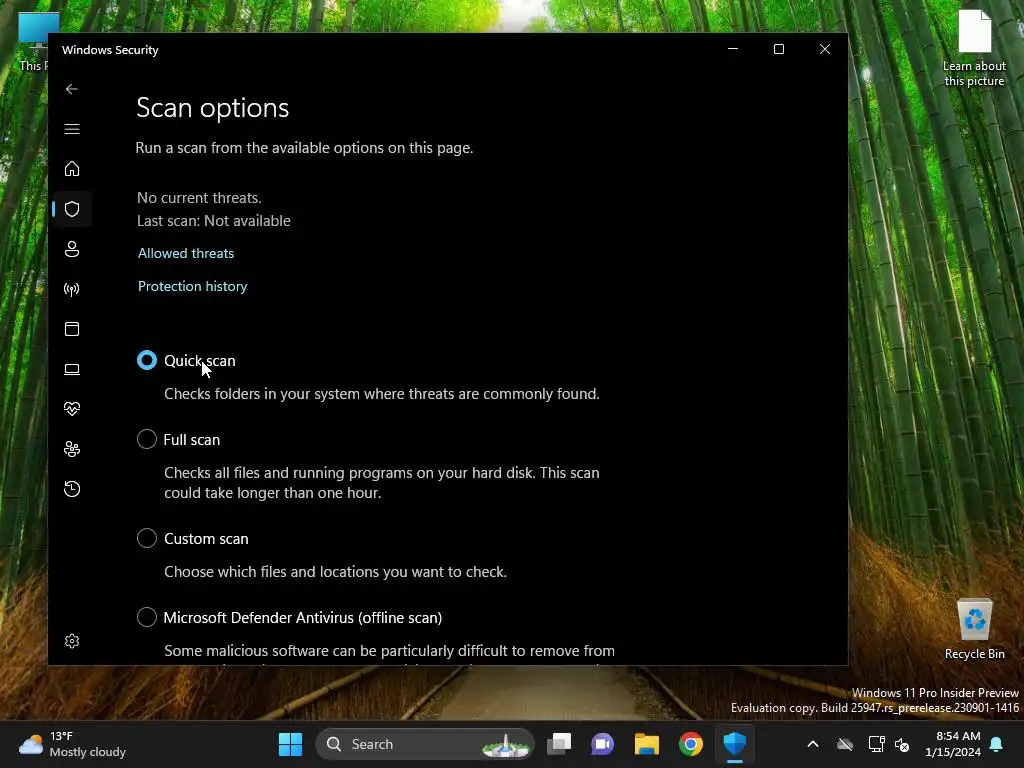Open Family options icon
The image size is (1024, 768).
72,449
